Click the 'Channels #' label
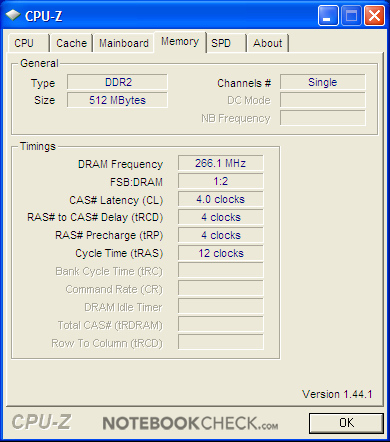This screenshot has height=442, width=390. tap(244, 83)
